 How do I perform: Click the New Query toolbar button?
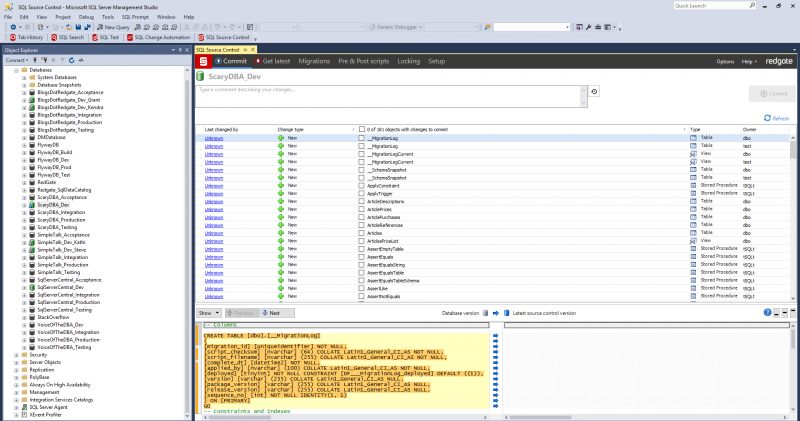coord(113,27)
